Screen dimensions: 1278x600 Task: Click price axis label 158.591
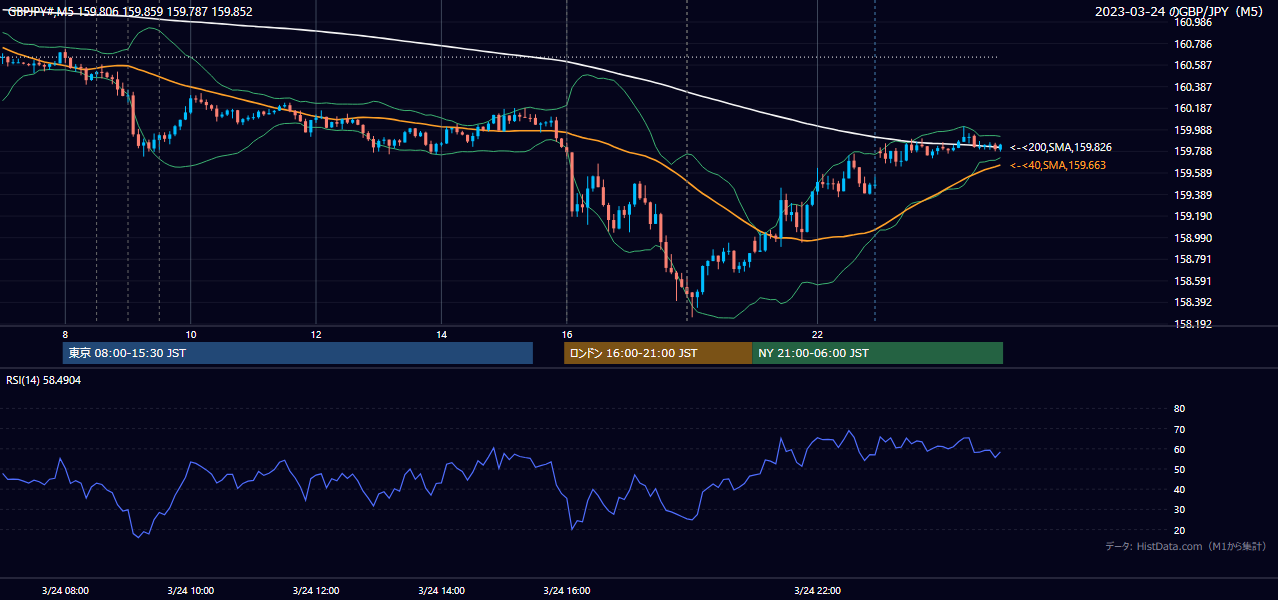pos(1192,281)
